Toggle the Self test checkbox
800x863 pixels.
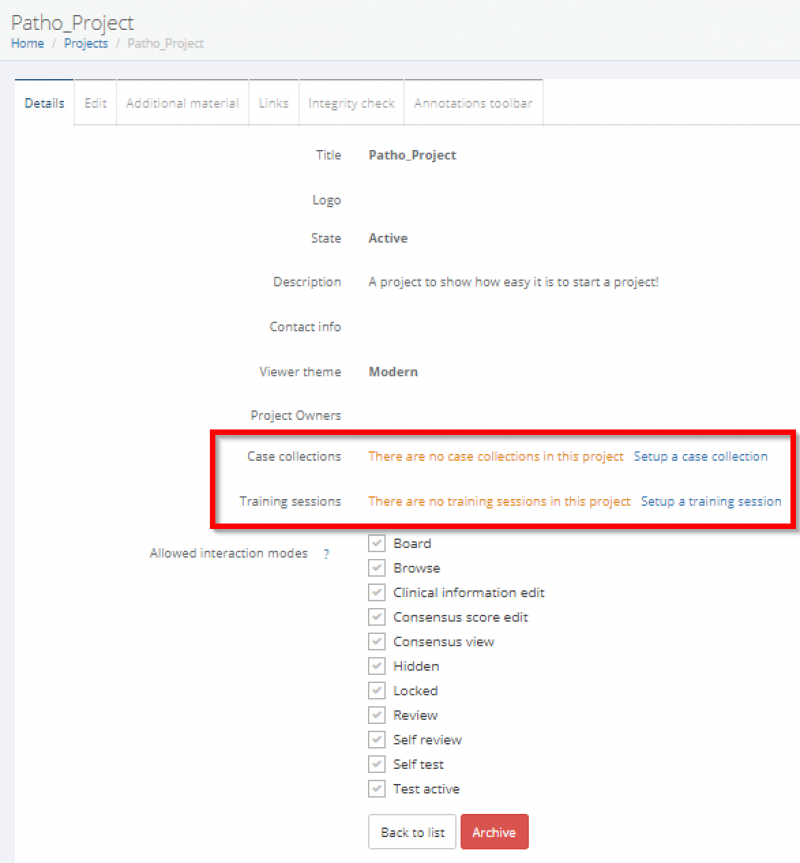point(377,765)
